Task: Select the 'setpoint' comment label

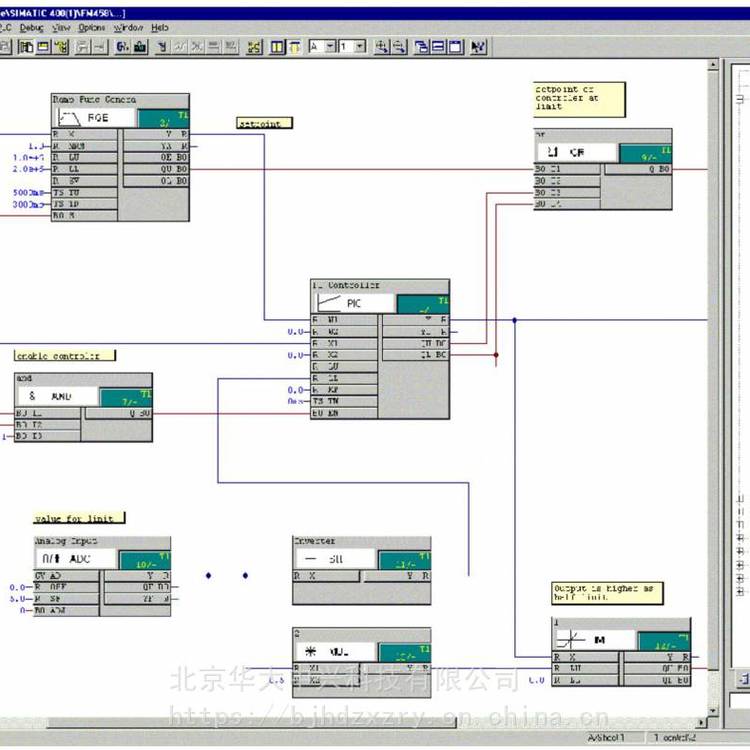Action: tap(265, 123)
